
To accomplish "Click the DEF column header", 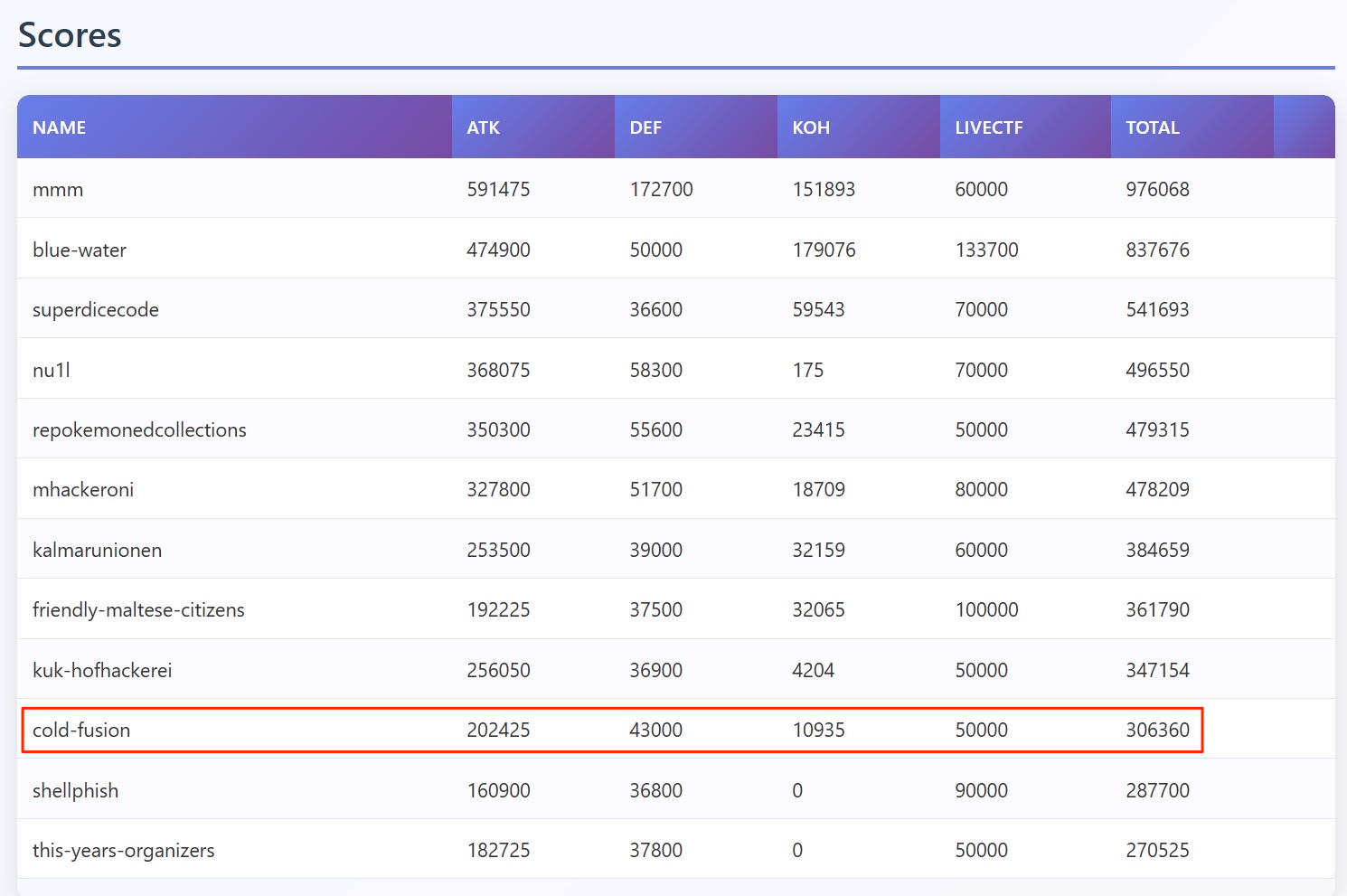I will [645, 127].
